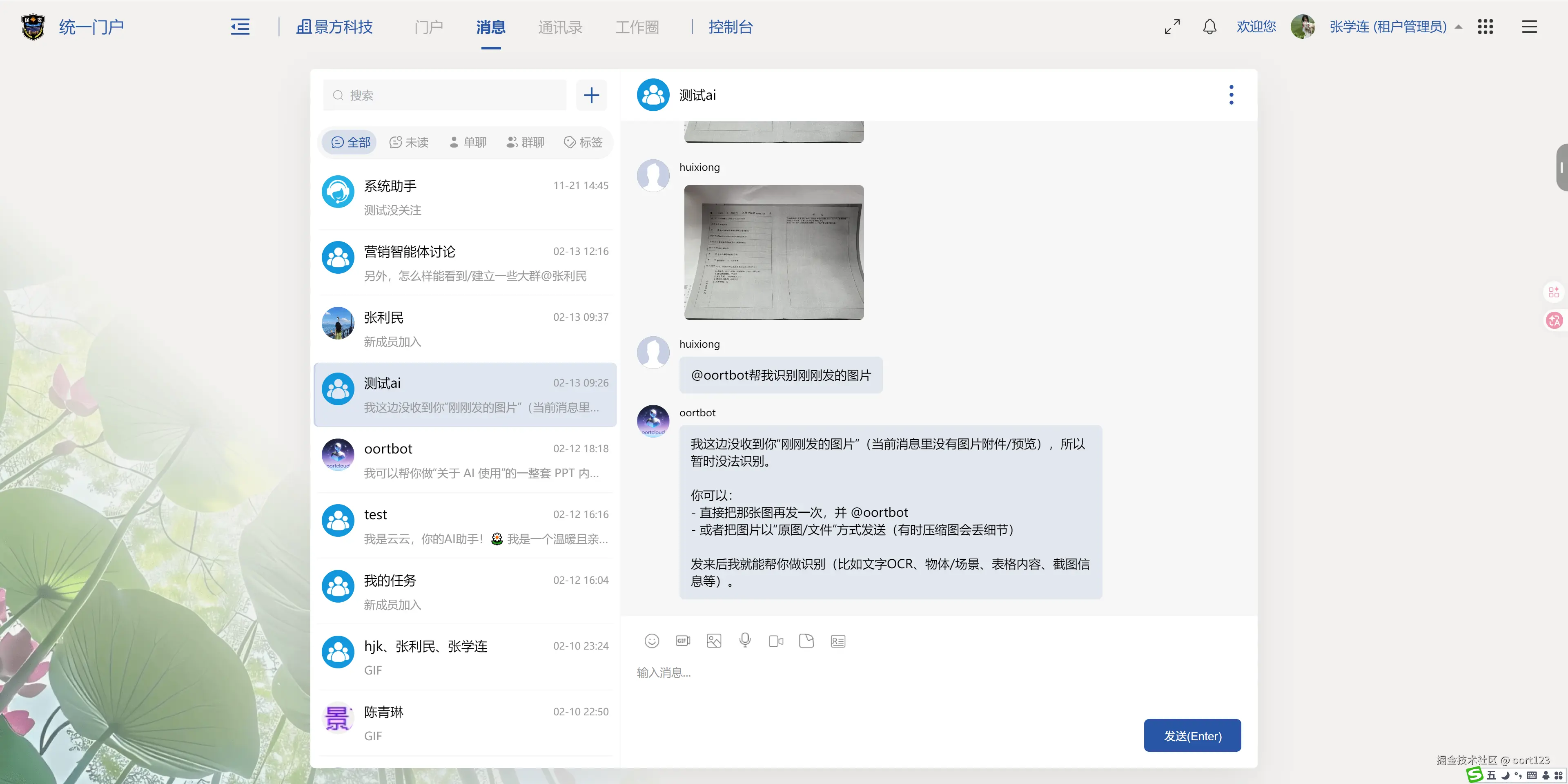Open the 控制台 console link
Screen dimensions: 1568x784
tap(731, 27)
